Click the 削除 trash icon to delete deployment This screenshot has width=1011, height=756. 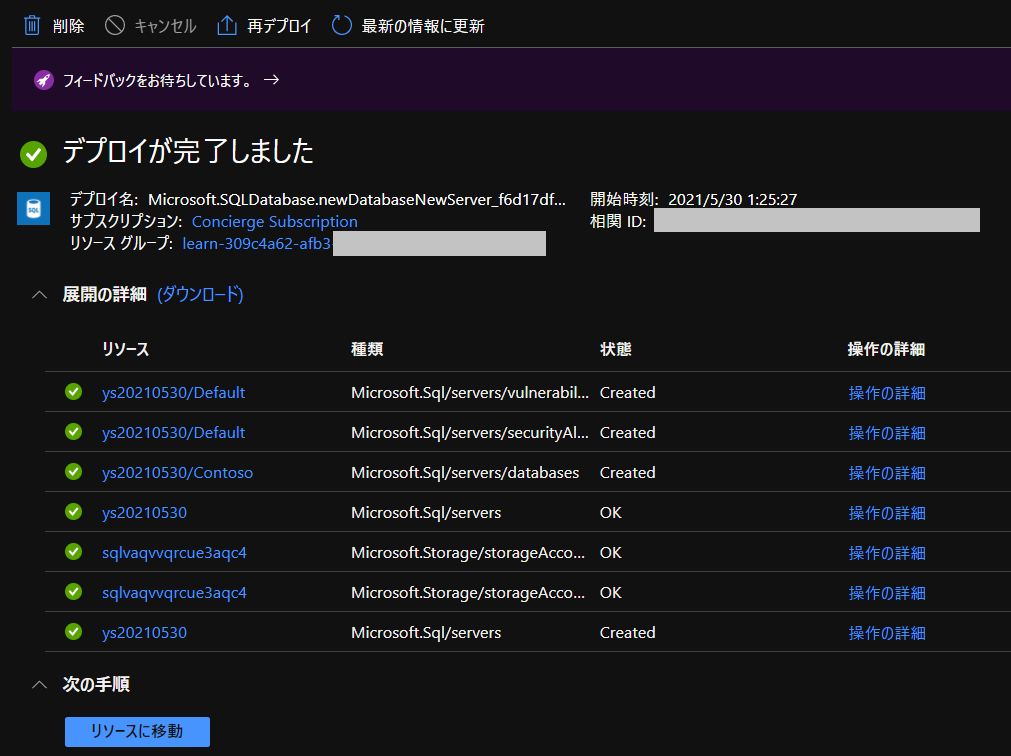(x=31, y=25)
